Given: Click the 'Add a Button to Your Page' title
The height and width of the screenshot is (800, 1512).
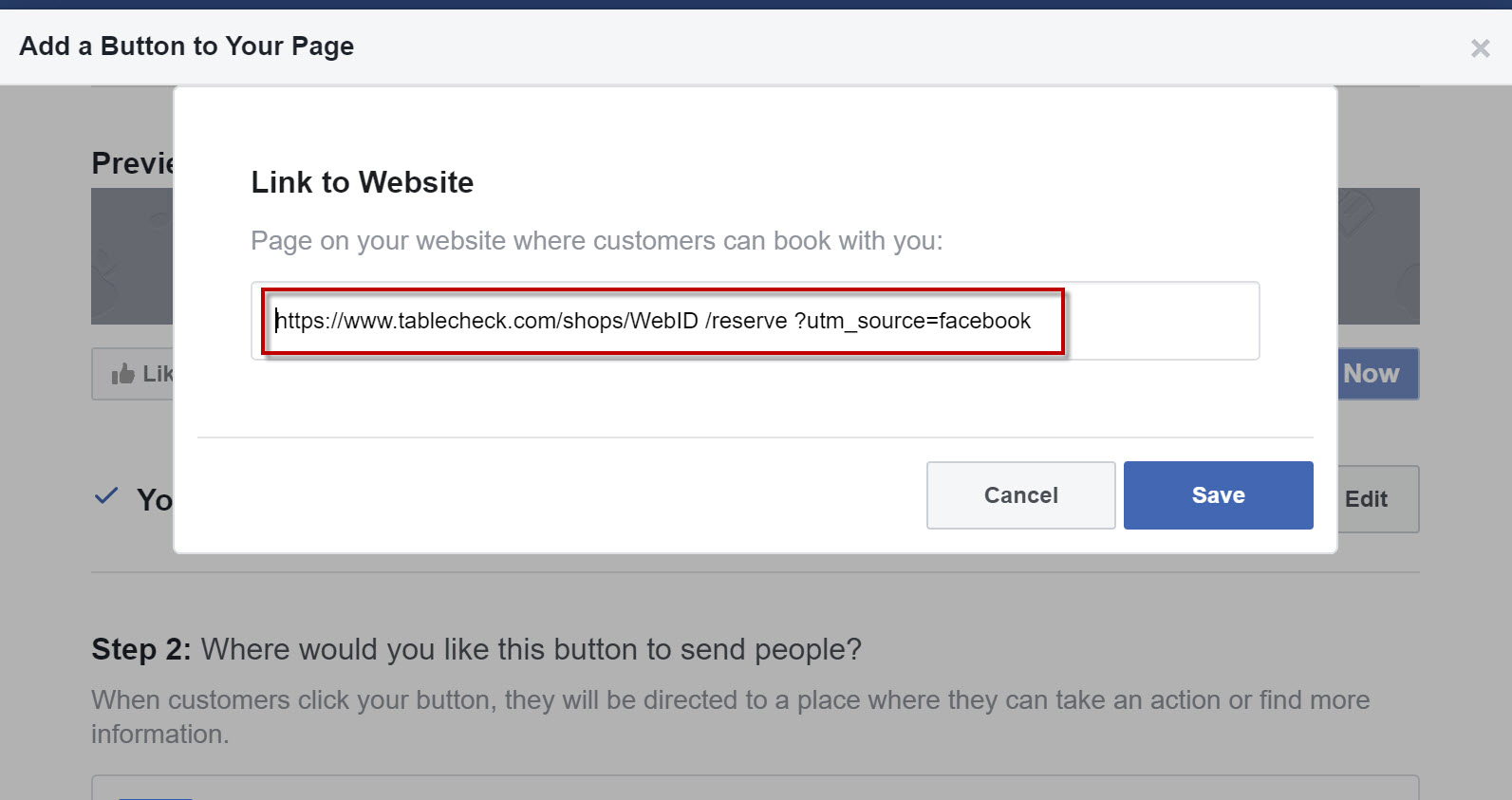Looking at the screenshot, I should (x=187, y=46).
